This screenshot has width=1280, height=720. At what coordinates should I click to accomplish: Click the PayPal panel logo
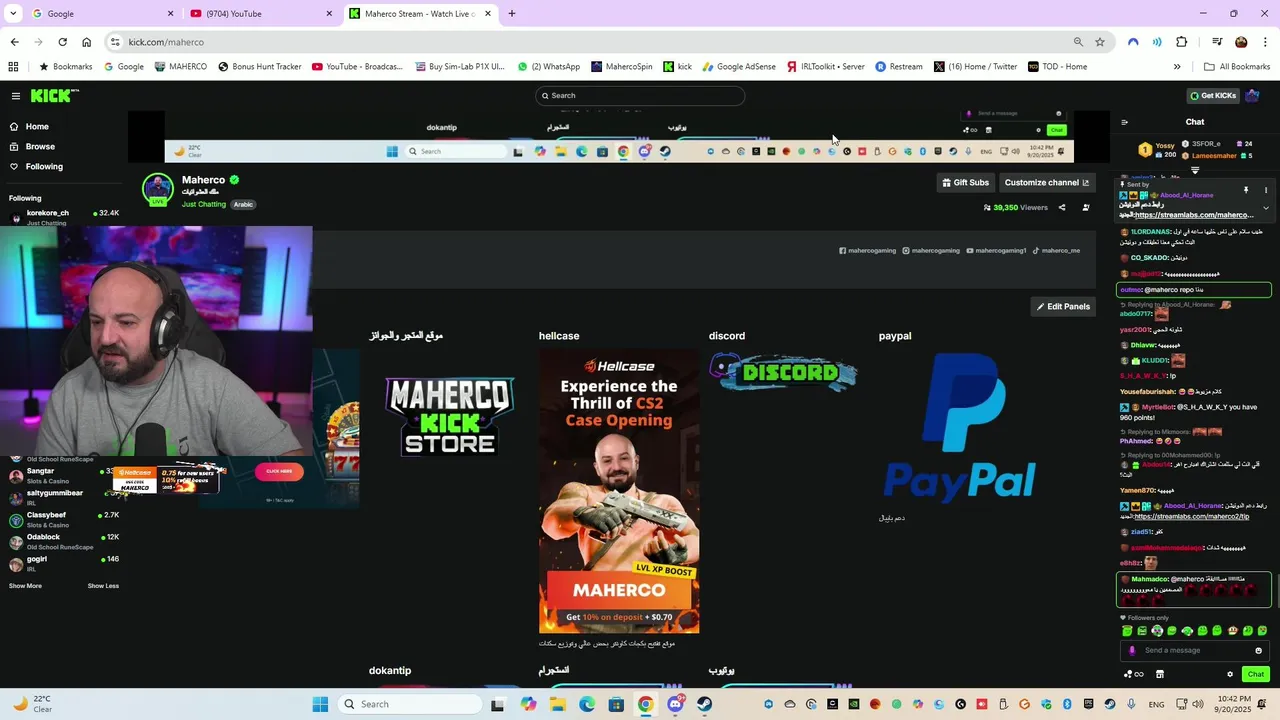958,426
